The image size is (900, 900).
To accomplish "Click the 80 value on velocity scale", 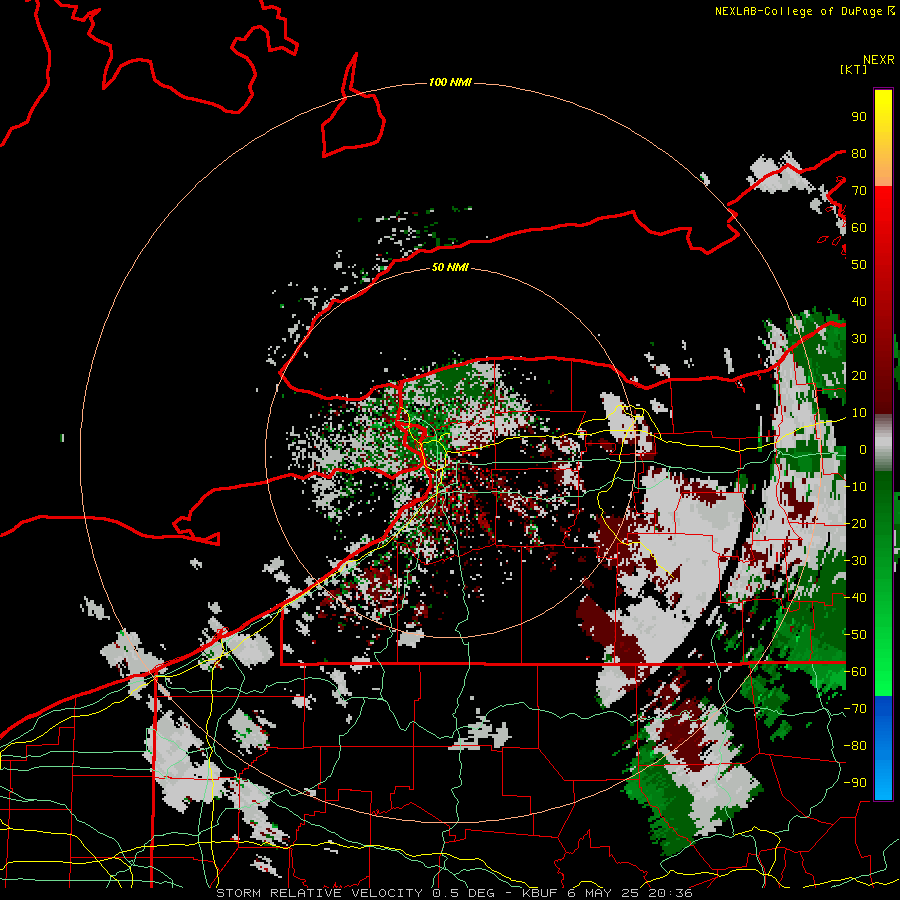I will pyautogui.click(x=859, y=153).
